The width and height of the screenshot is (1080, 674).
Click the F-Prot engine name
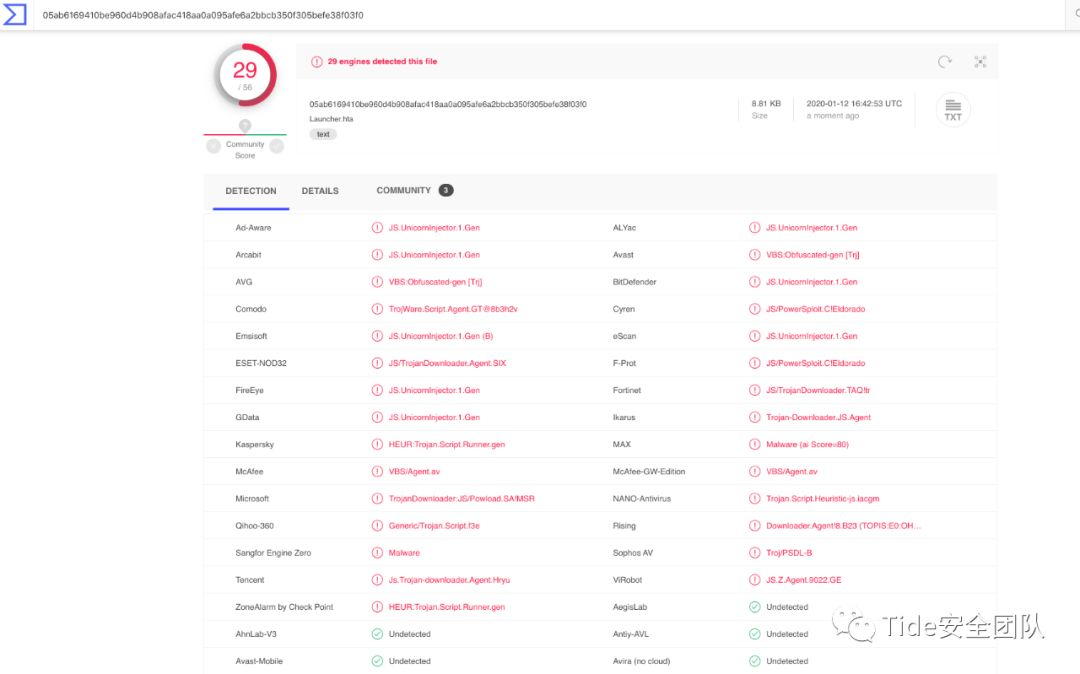click(624, 364)
